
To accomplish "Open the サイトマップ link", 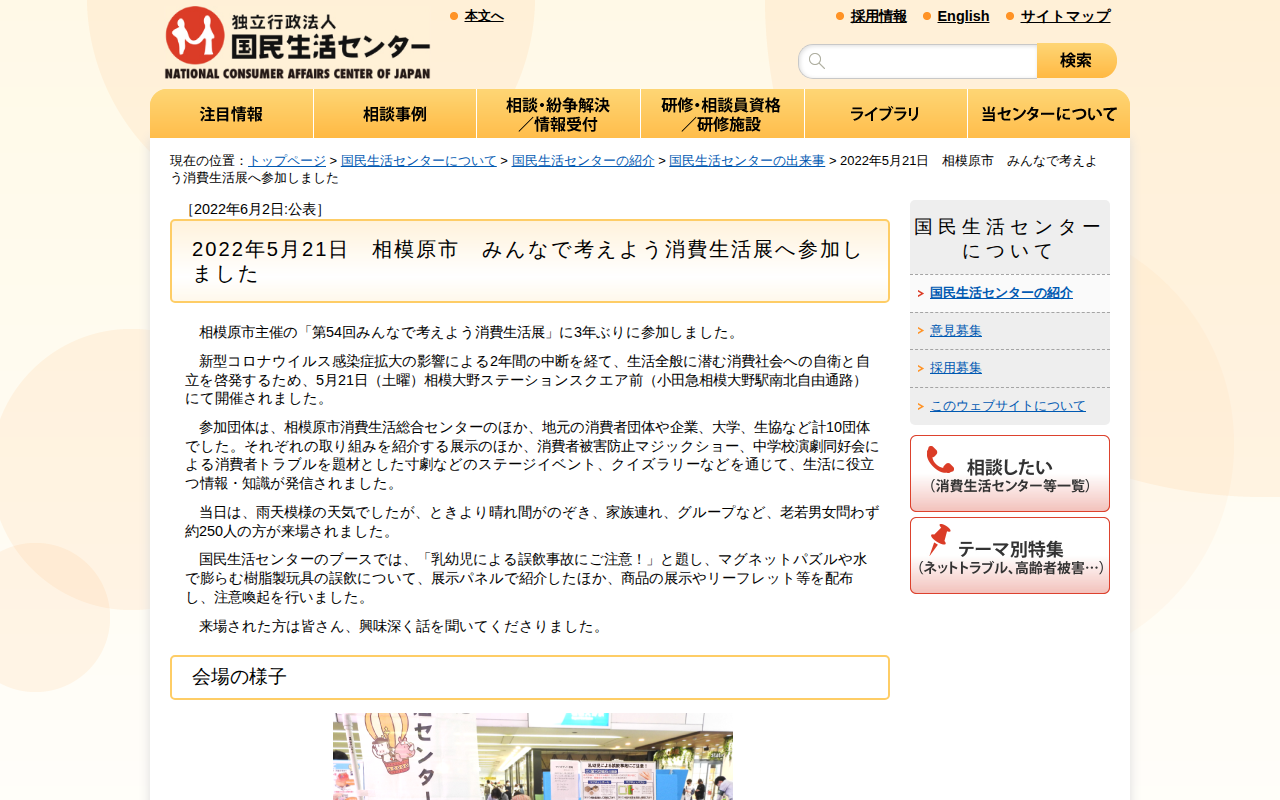I will 1065,16.
